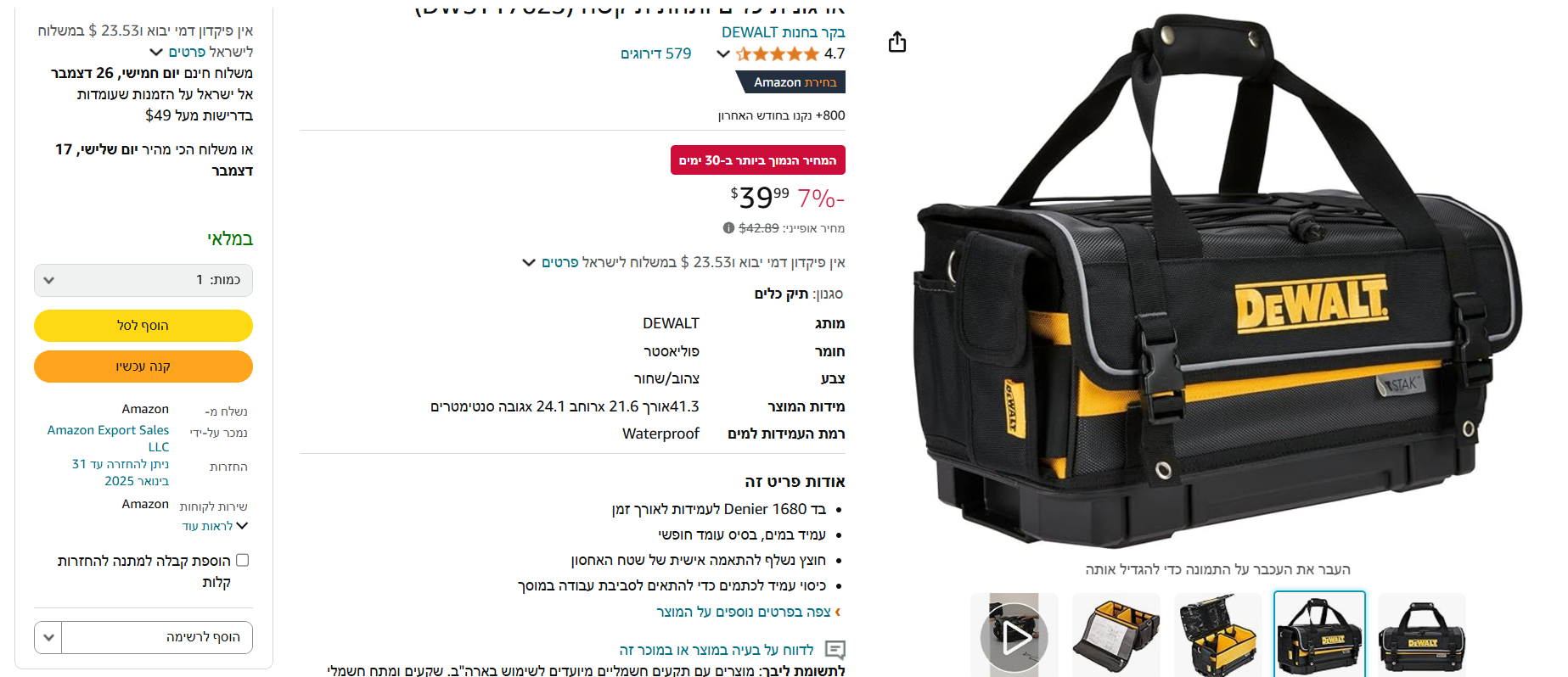Screen dimensions: 1568x677
Task: Select thumbnail of open bag with papers
Action: [1116, 635]
